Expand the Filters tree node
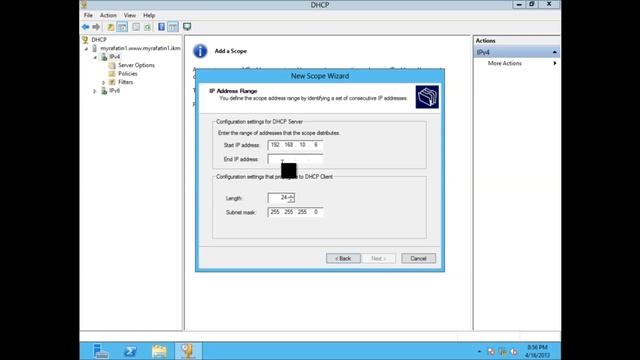This screenshot has height=360, width=640. (x=103, y=82)
